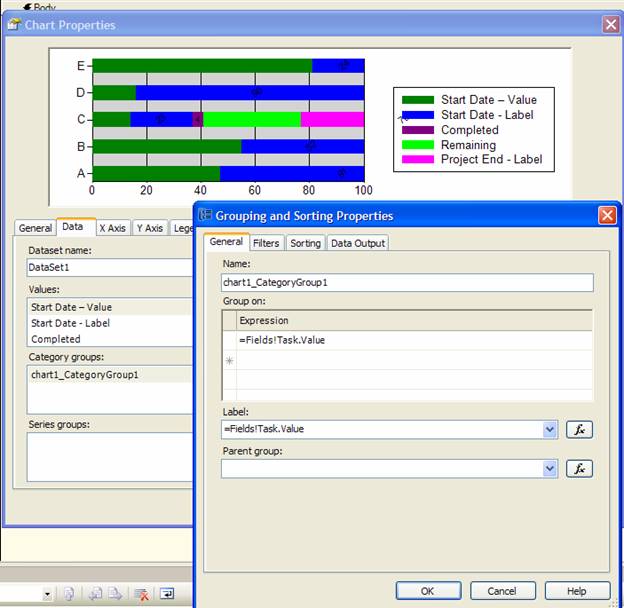Switch to the Sorting tab
This screenshot has height=608, width=624.
tap(305, 243)
